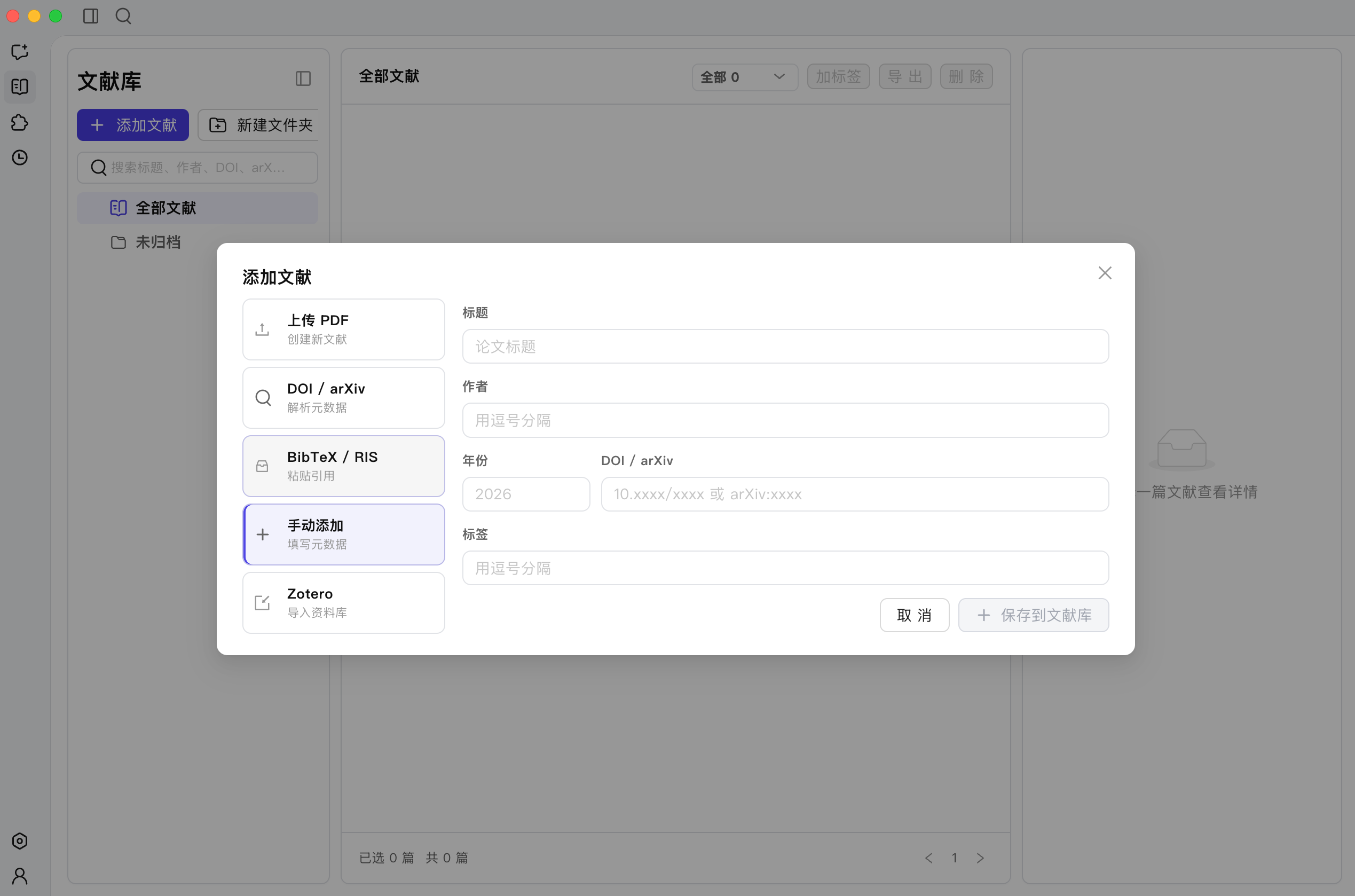Viewport: 1355px width, 896px height.
Task: Select the DOI / arXiv option
Action: pyautogui.click(x=344, y=398)
